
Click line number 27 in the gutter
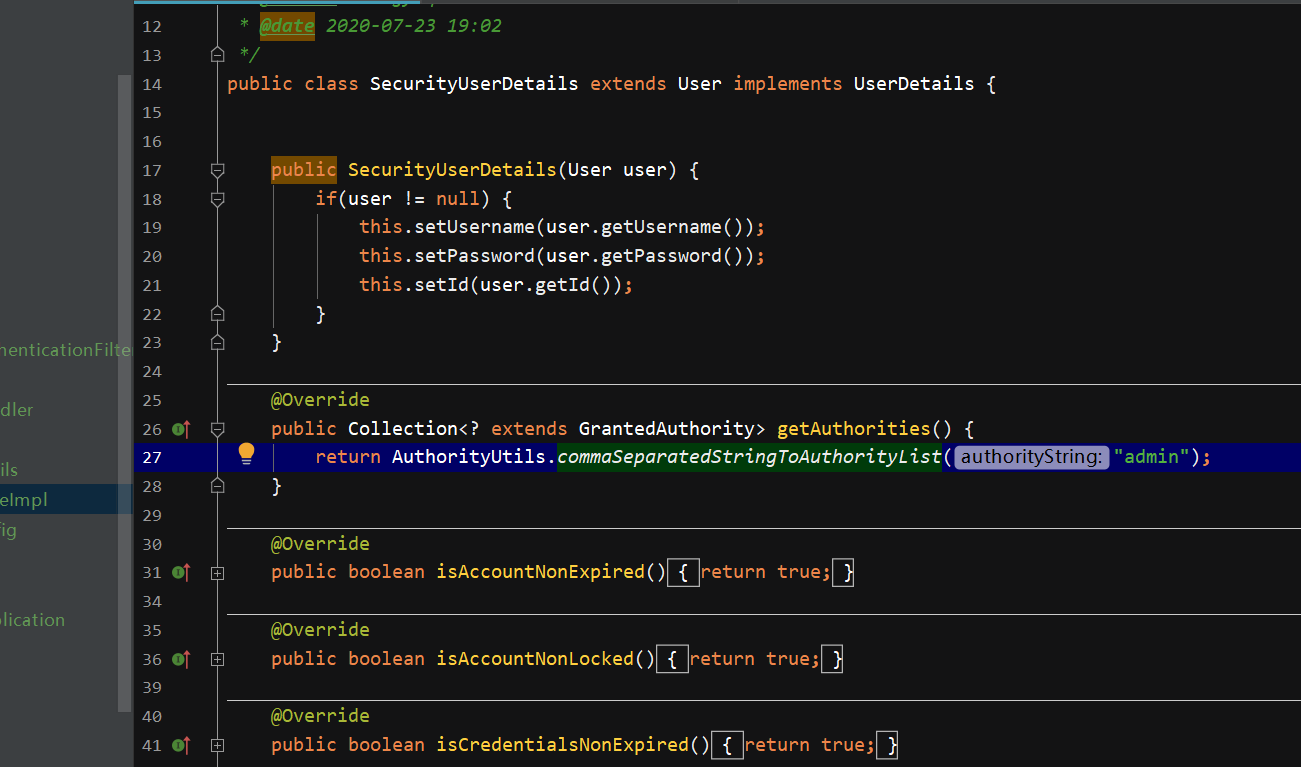pos(151,458)
